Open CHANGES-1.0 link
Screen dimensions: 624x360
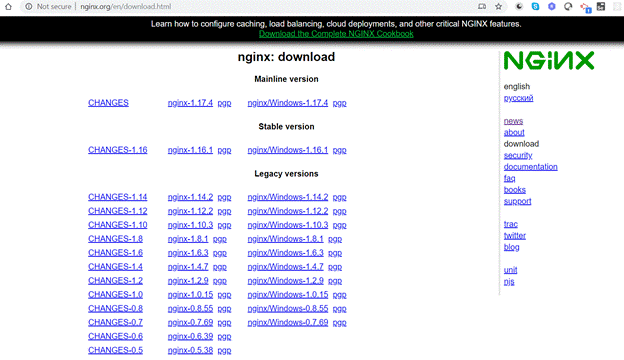(115, 294)
